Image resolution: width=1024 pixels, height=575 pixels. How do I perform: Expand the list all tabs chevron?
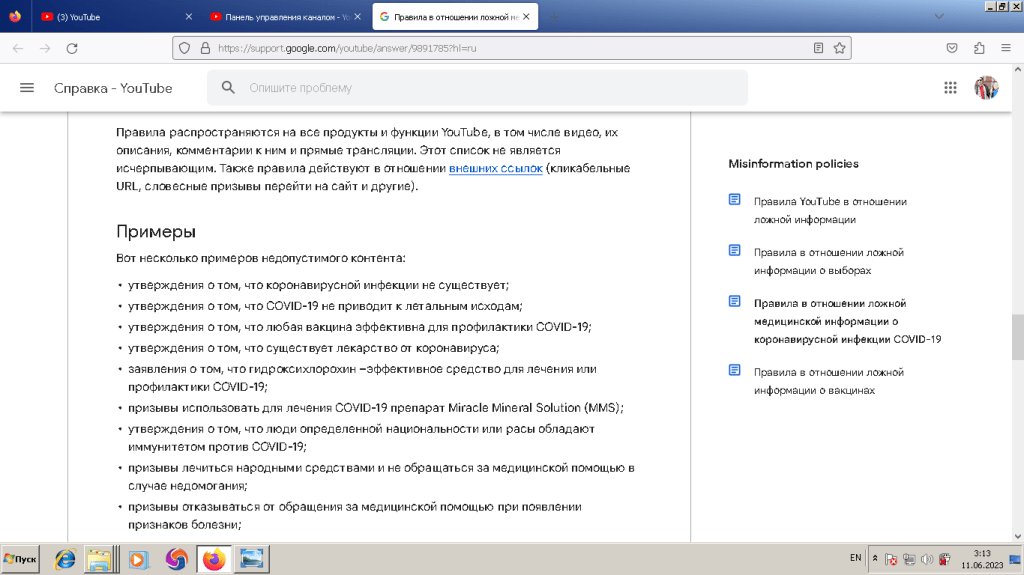pyautogui.click(x=939, y=17)
